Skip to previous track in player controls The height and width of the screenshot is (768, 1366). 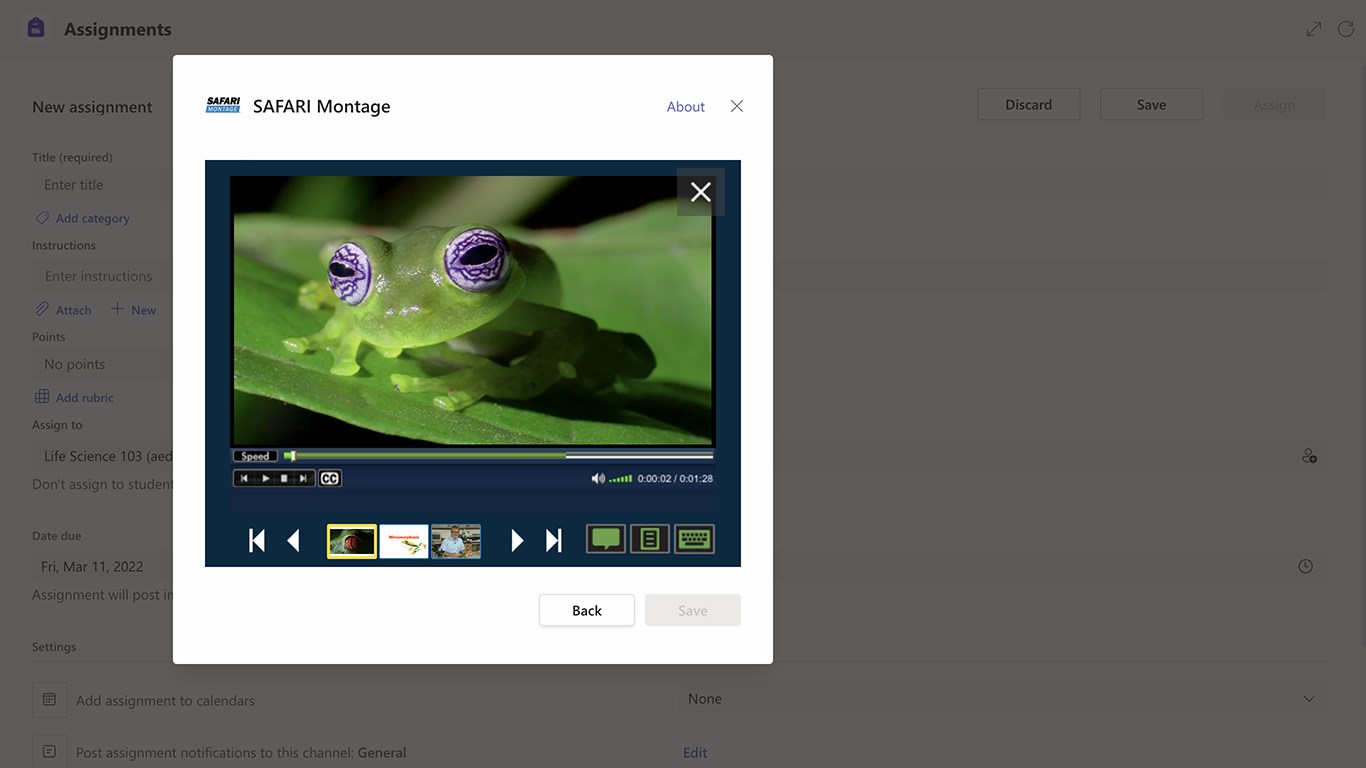point(244,479)
